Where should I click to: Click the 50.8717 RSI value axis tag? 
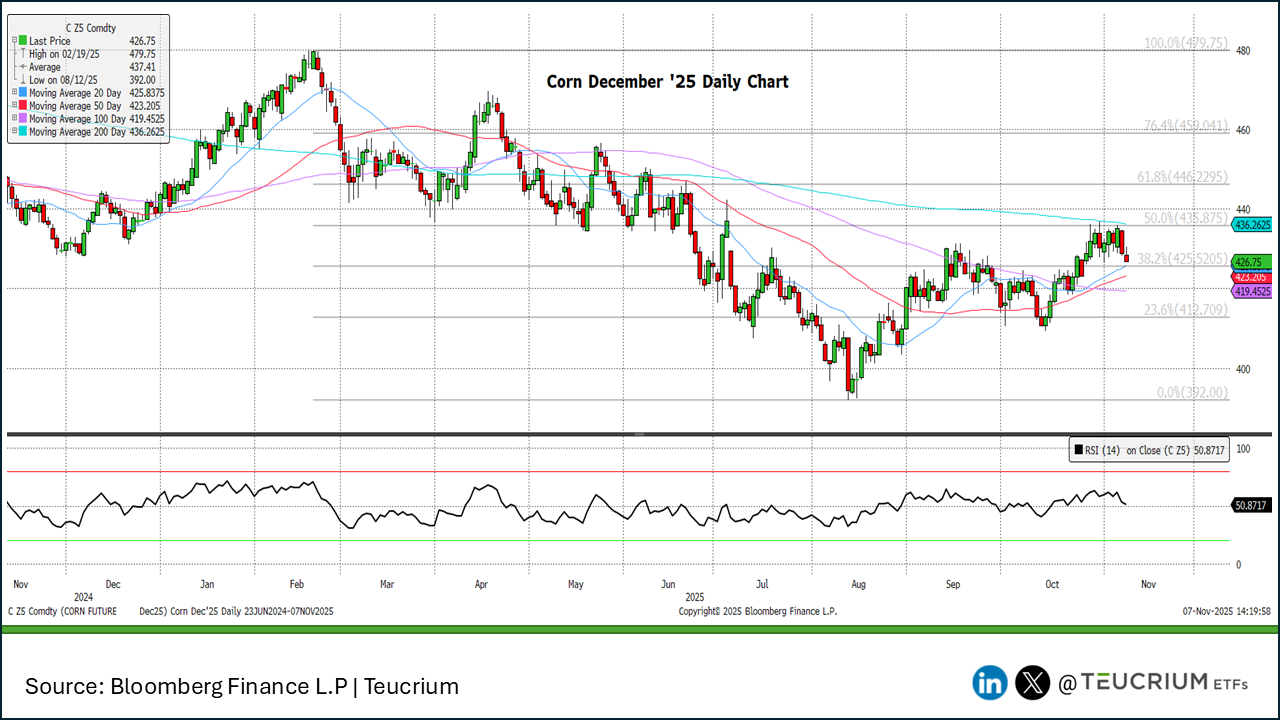coord(1251,506)
